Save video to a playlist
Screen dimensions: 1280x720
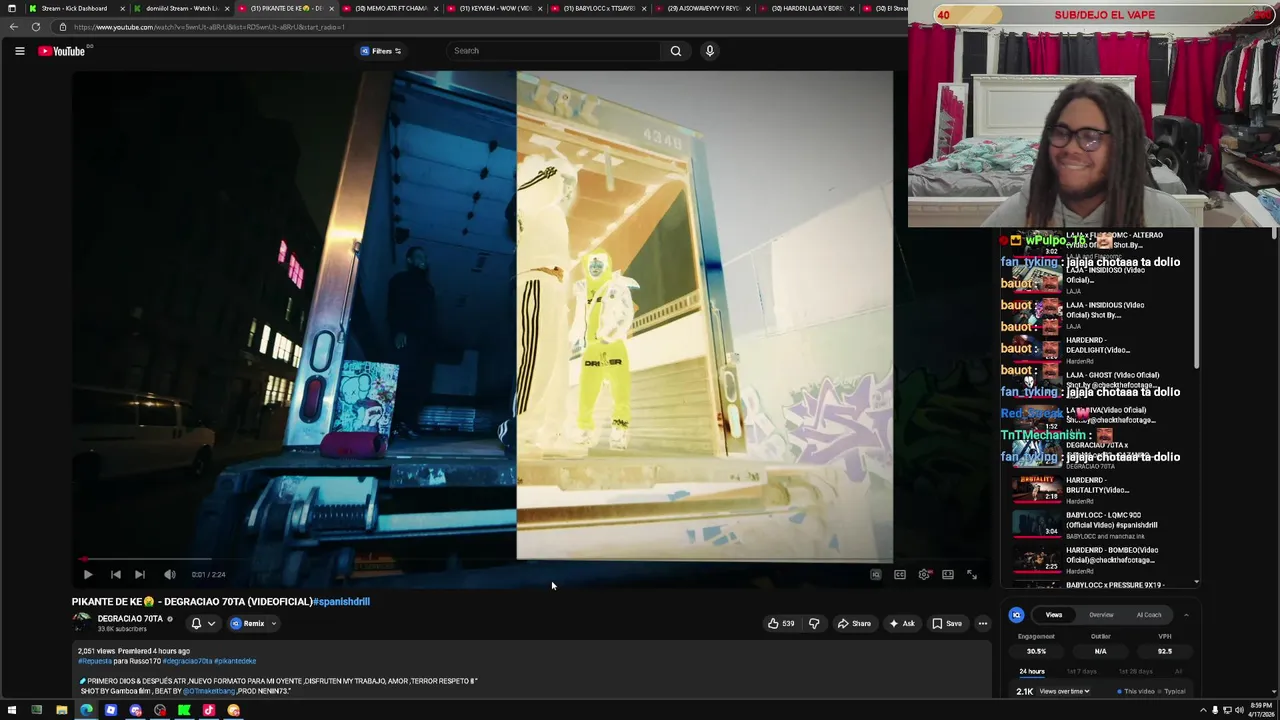pyautogui.click(x=947, y=624)
